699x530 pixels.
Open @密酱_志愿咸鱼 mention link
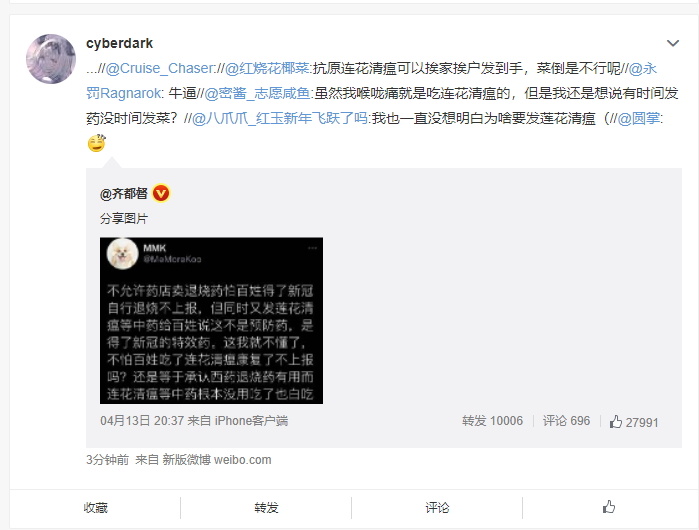click(257, 93)
